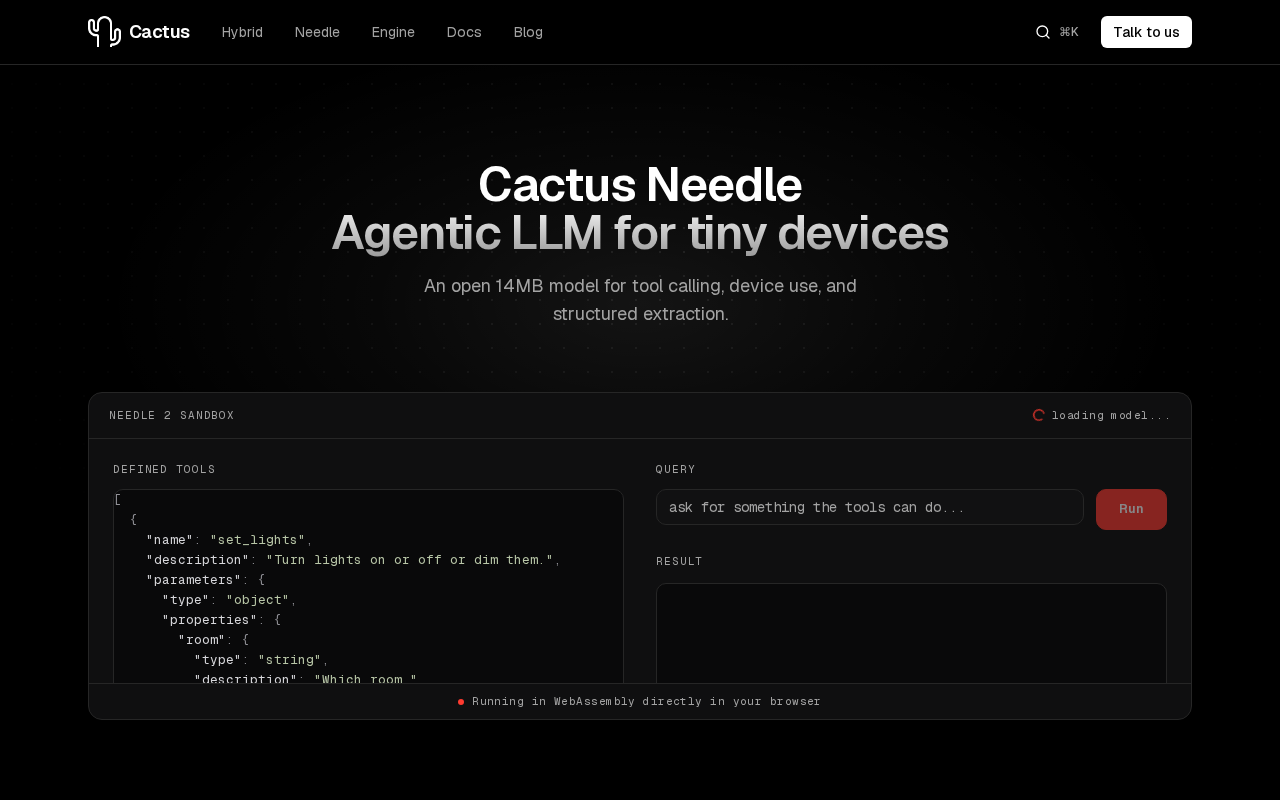The width and height of the screenshot is (1280, 800).
Task: Click the "Turn lights on or off" description
Action: [409, 560]
